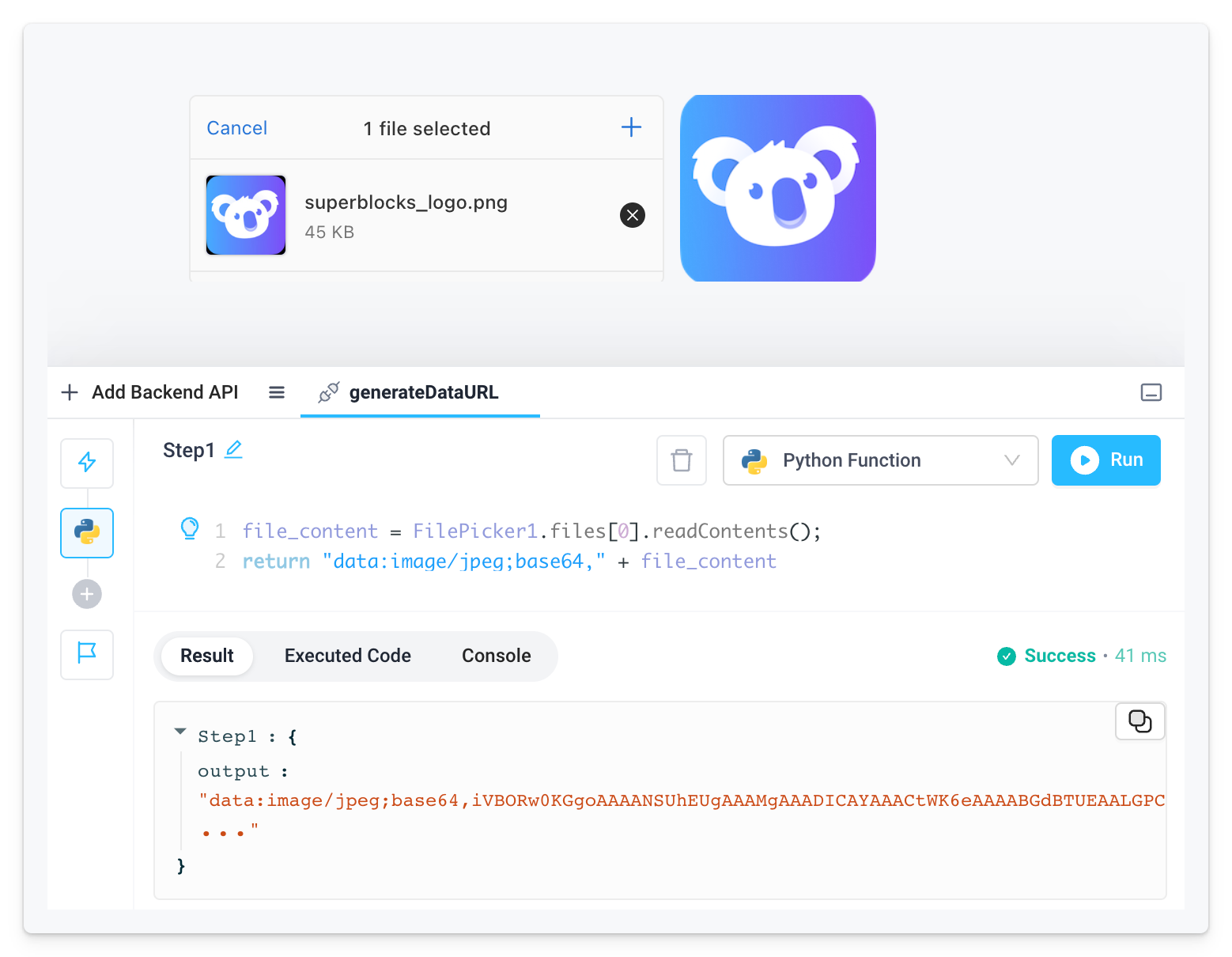Remove superblocks_logo.png with the X icon

click(x=633, y=215)
